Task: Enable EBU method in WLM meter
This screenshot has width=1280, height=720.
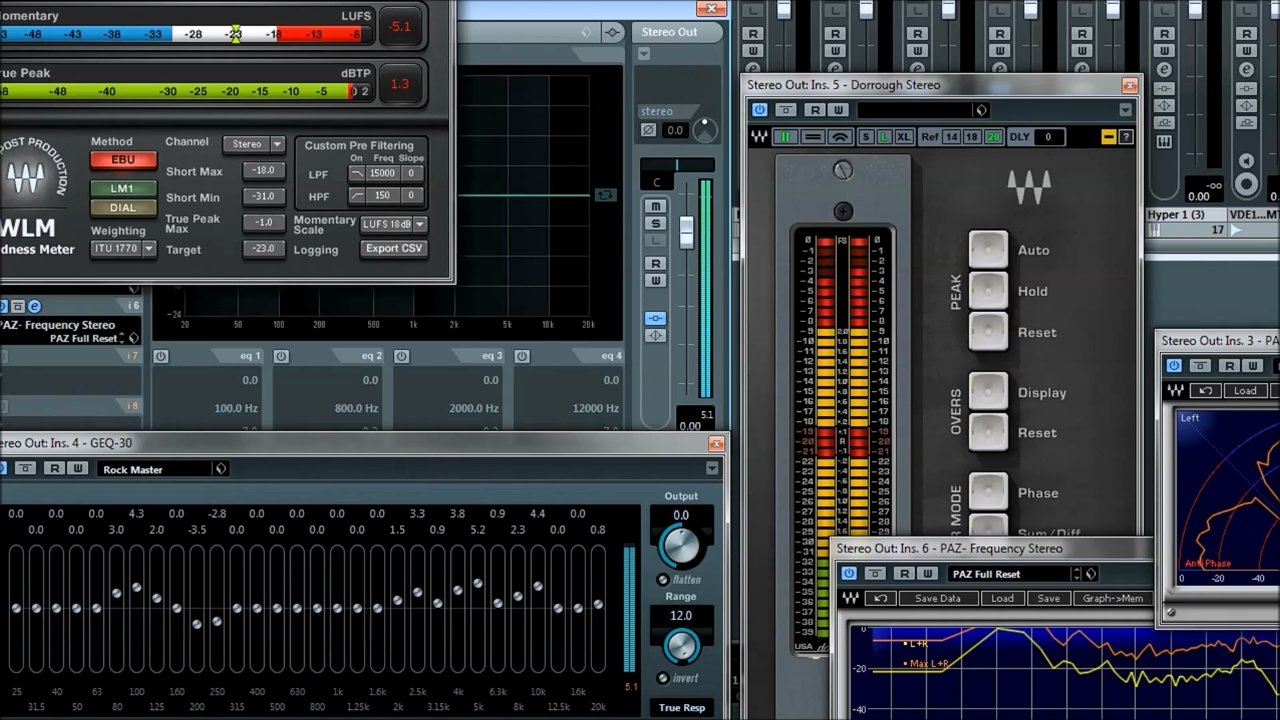Action: point(123,160)
